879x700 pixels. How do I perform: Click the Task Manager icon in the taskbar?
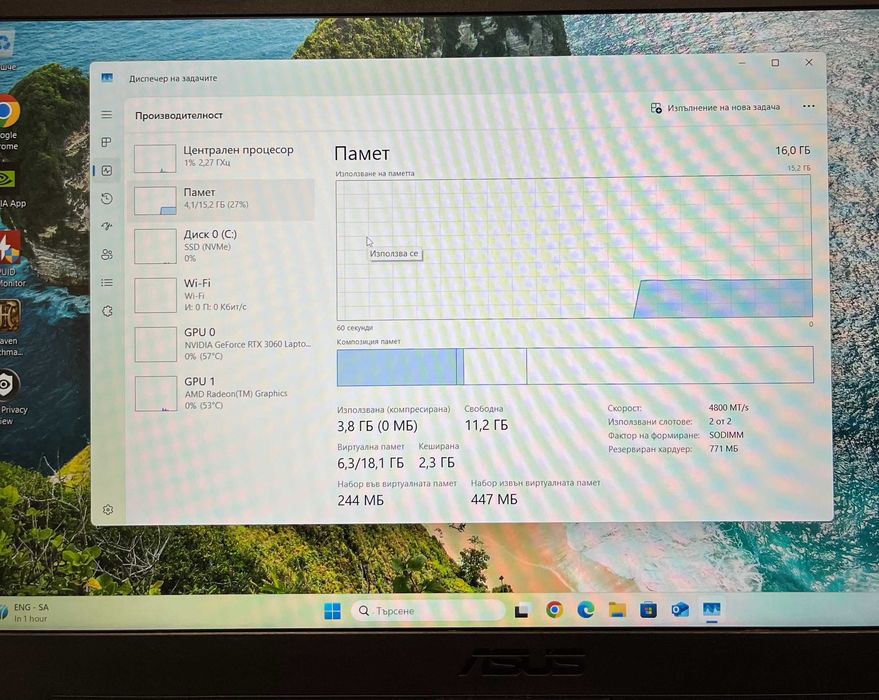coord(711,609)
